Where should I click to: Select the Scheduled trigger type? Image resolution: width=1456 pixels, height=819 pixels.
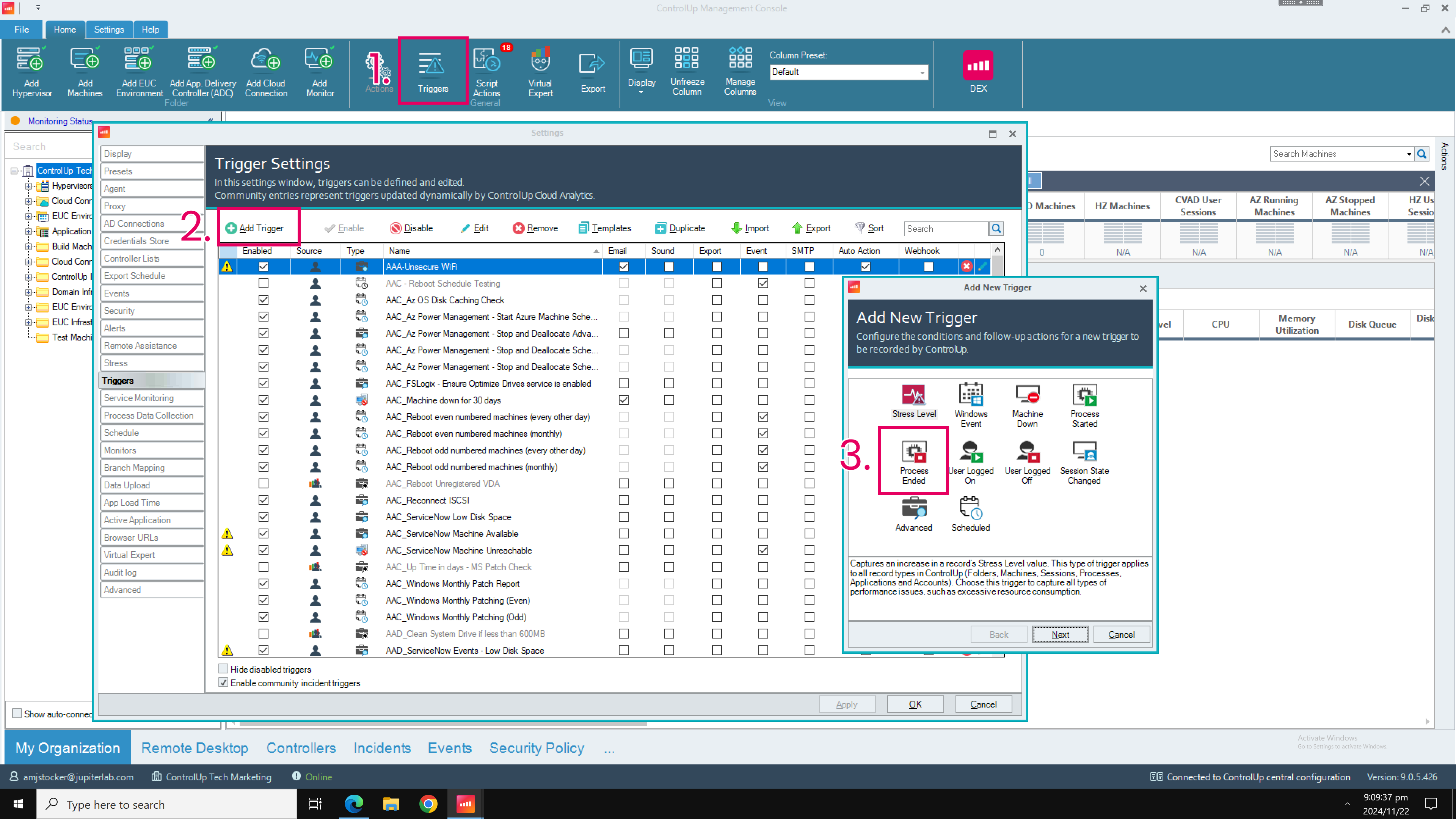971,514
